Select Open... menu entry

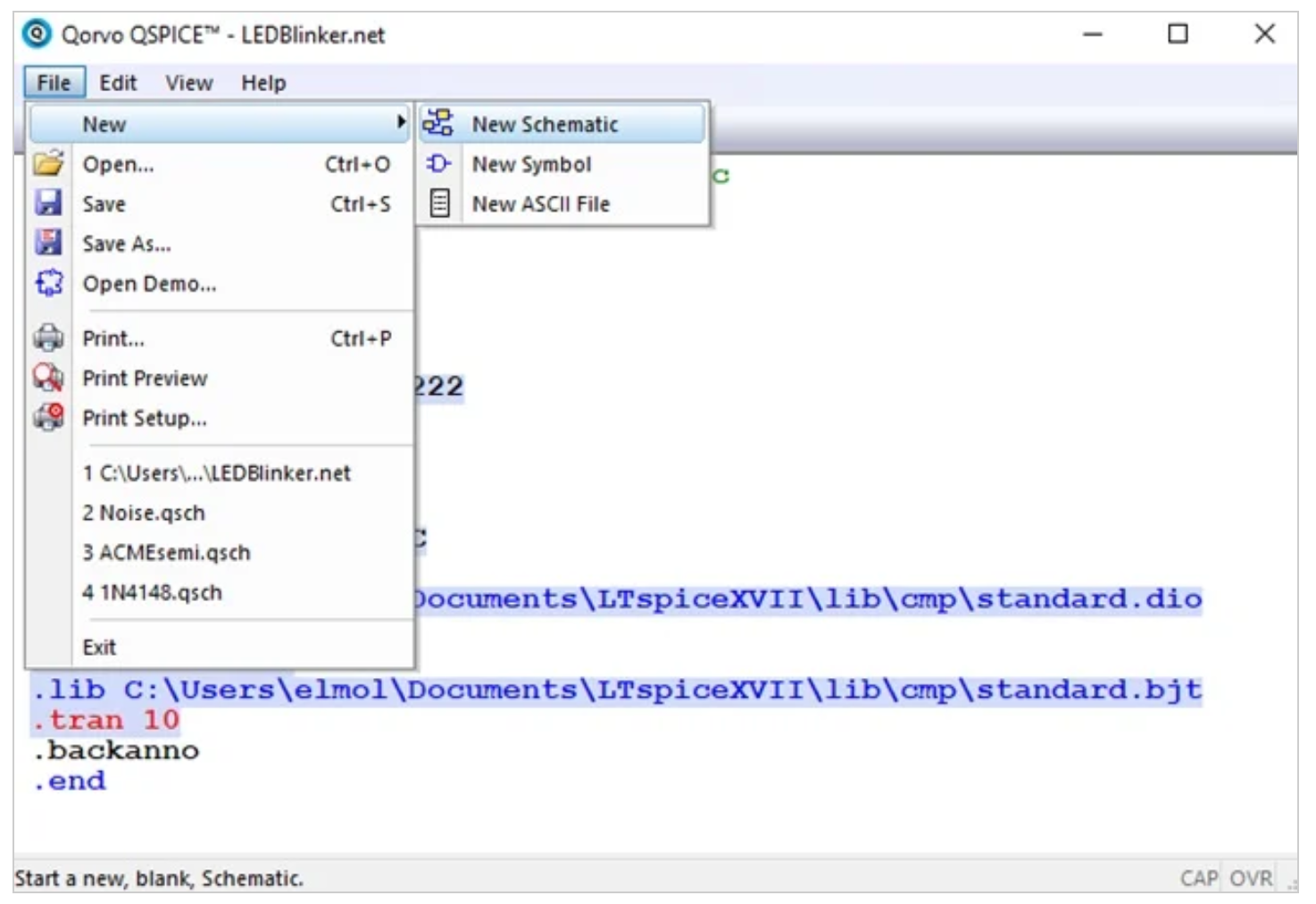[x=221, y=164]
